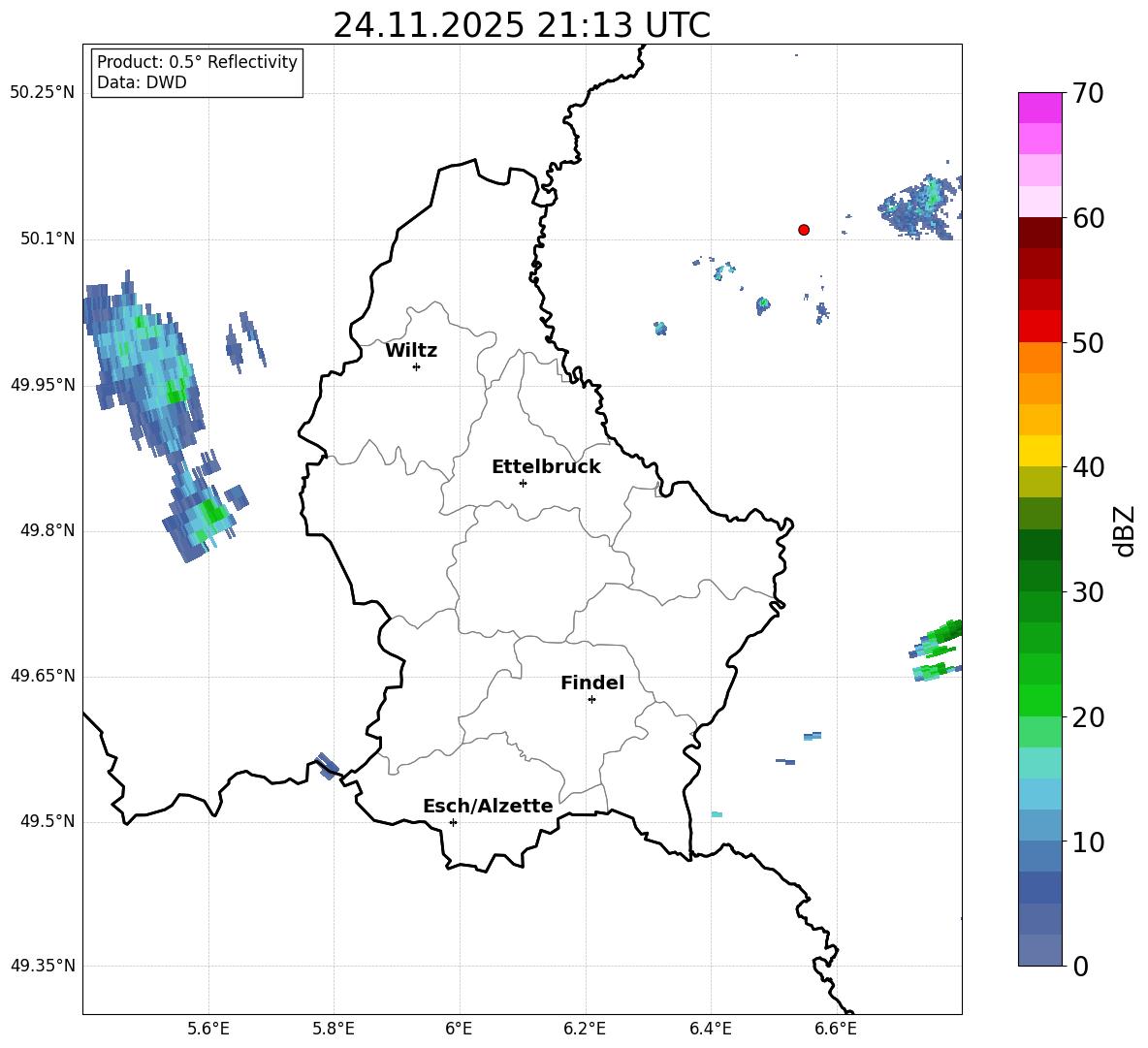Click the Esch/Alzette cross marker
This screenshot has height=1048, width=1148.
(x=453, y=822)
